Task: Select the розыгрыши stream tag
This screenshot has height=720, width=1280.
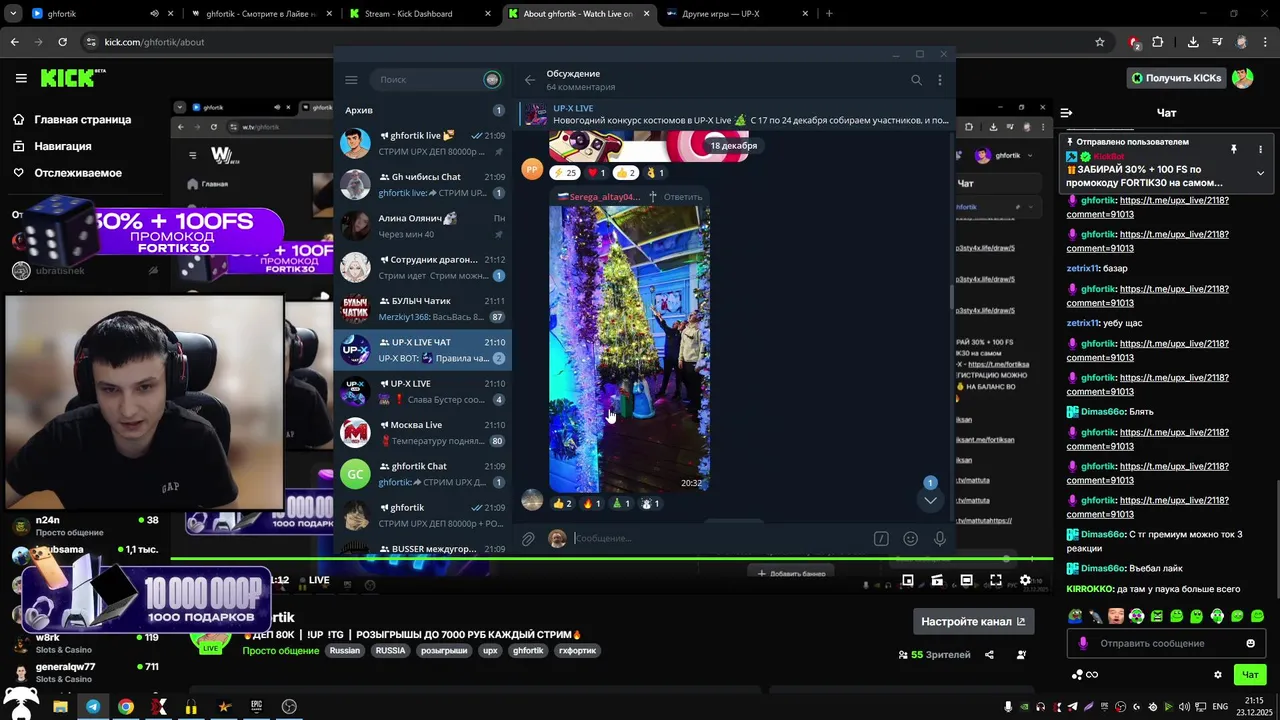Action: [x=443, y=650]
